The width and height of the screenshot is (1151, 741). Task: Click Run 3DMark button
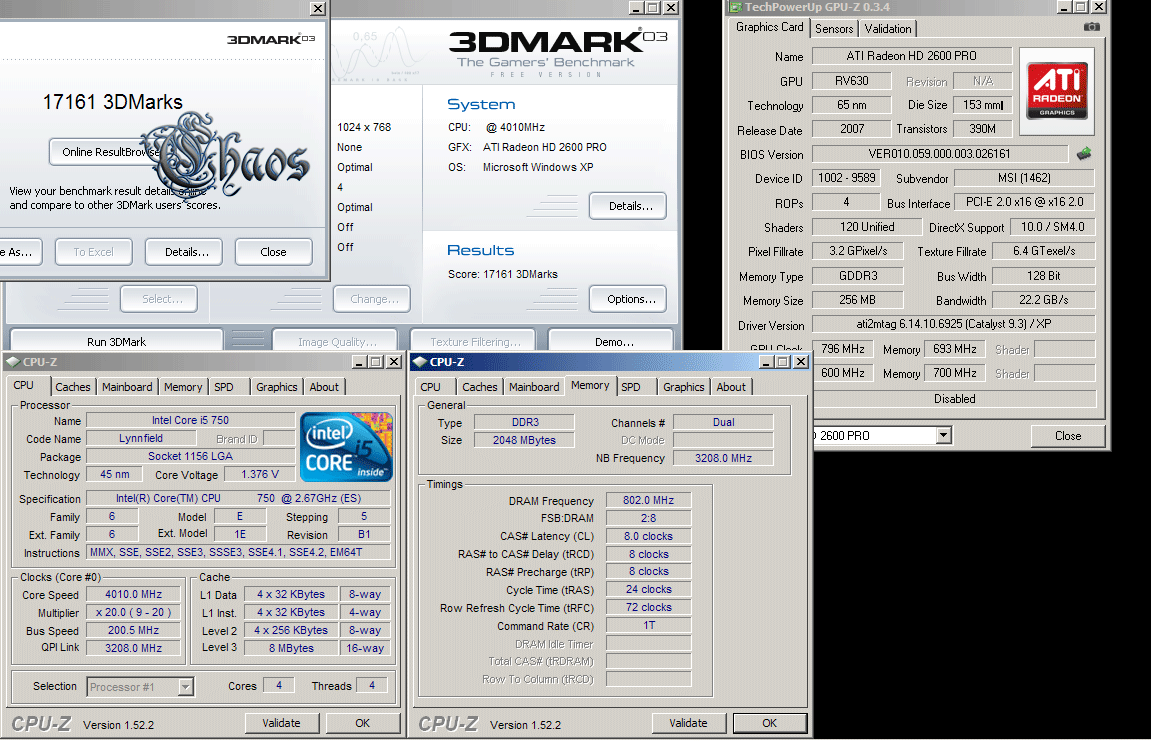coord(117,341)
